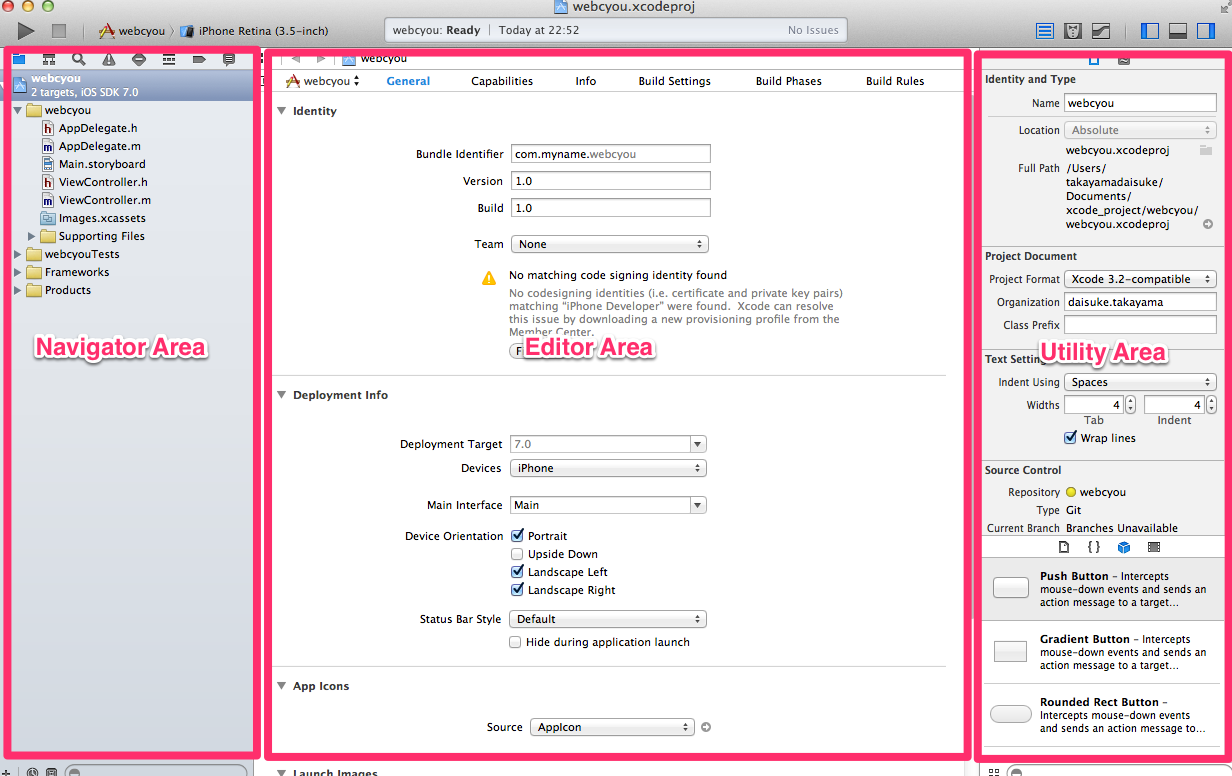Open the Breakpoint navigator
Image resolution: width=1232 pixels, height=776 pixels.
tap(199, 60)
